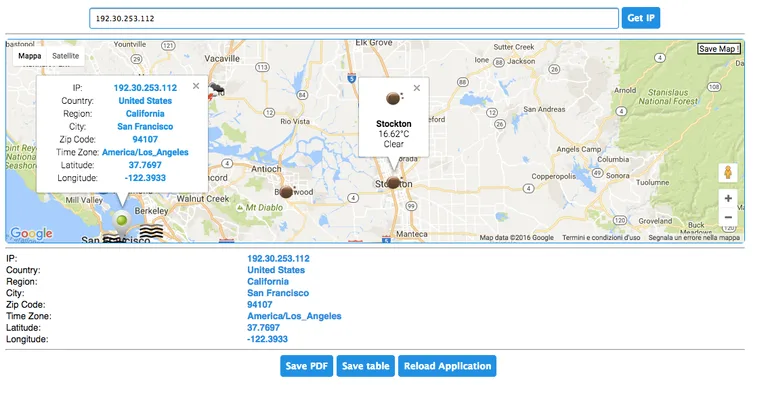Click the Reload Application button
The height and width of the screenshot is (398, 768).
pos(447,366)
